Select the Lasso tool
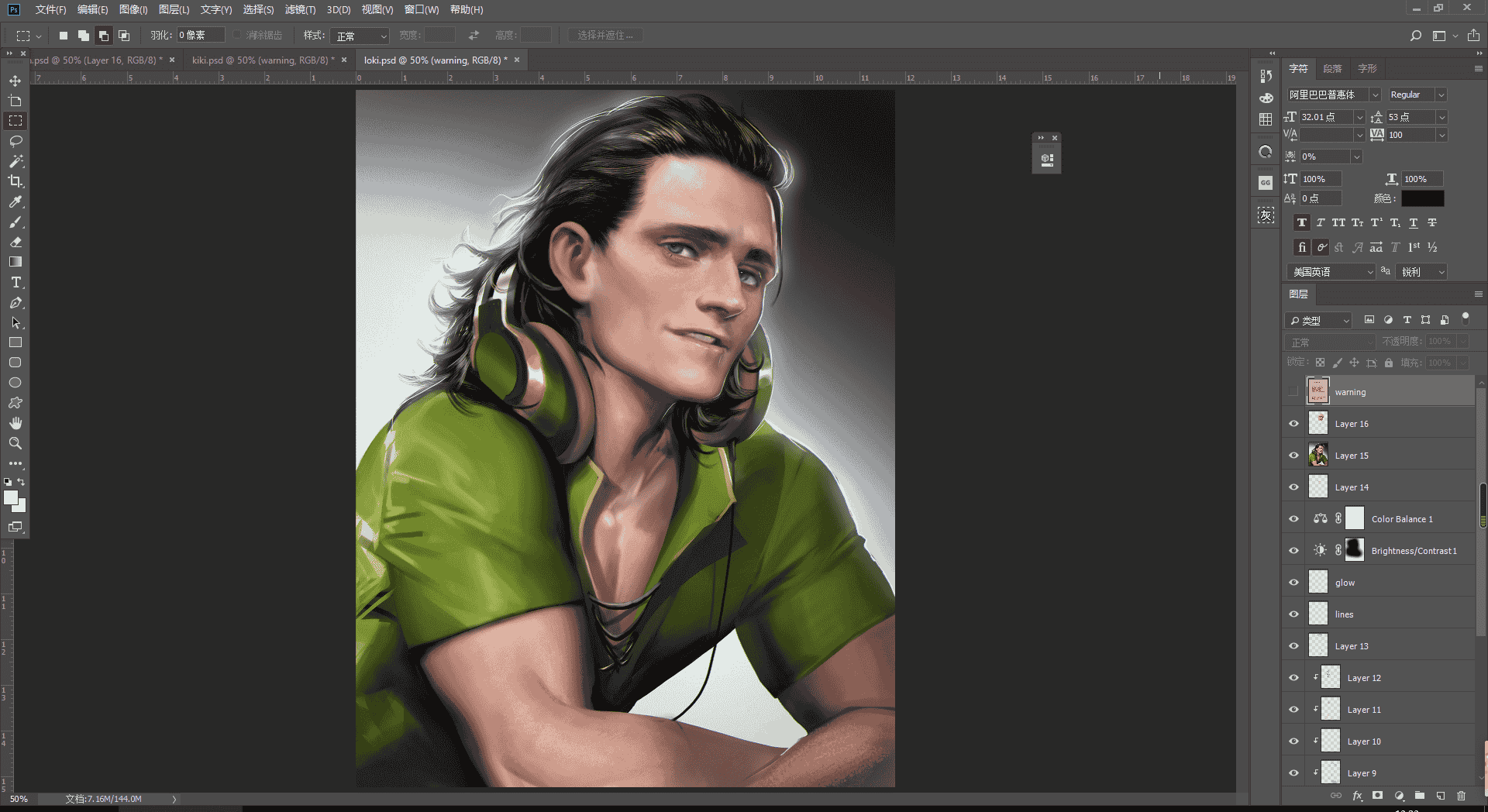Image resolution: width=1488 pixels, height=812 pixels. [x=15, y=141]
